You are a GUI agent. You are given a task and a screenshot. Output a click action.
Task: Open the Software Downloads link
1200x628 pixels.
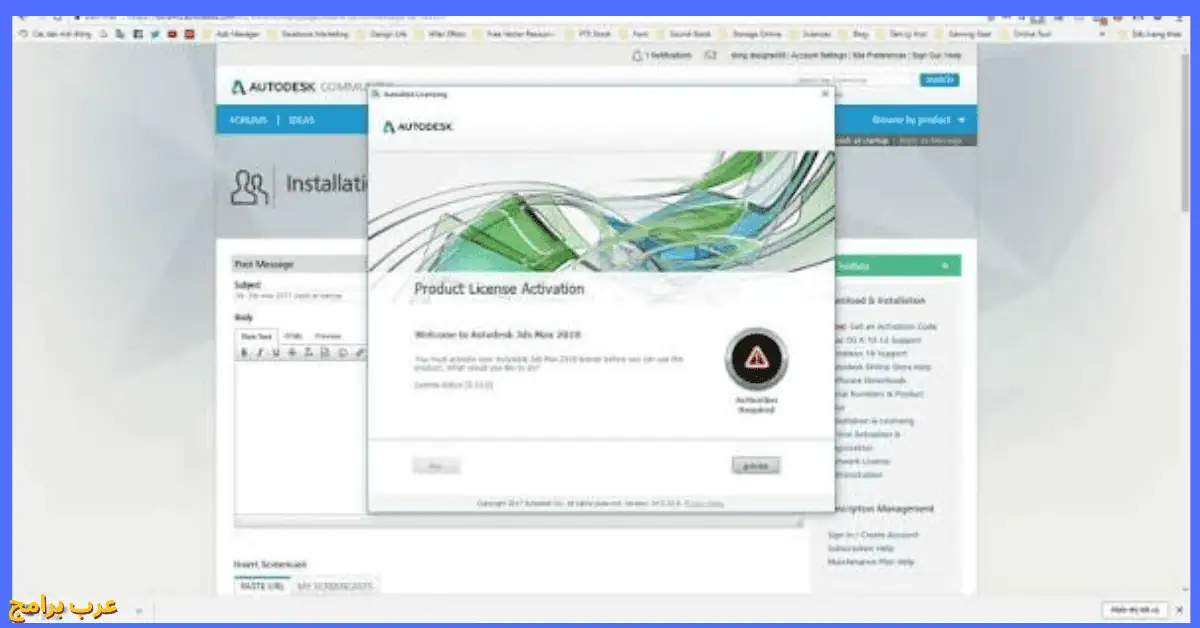870,381
